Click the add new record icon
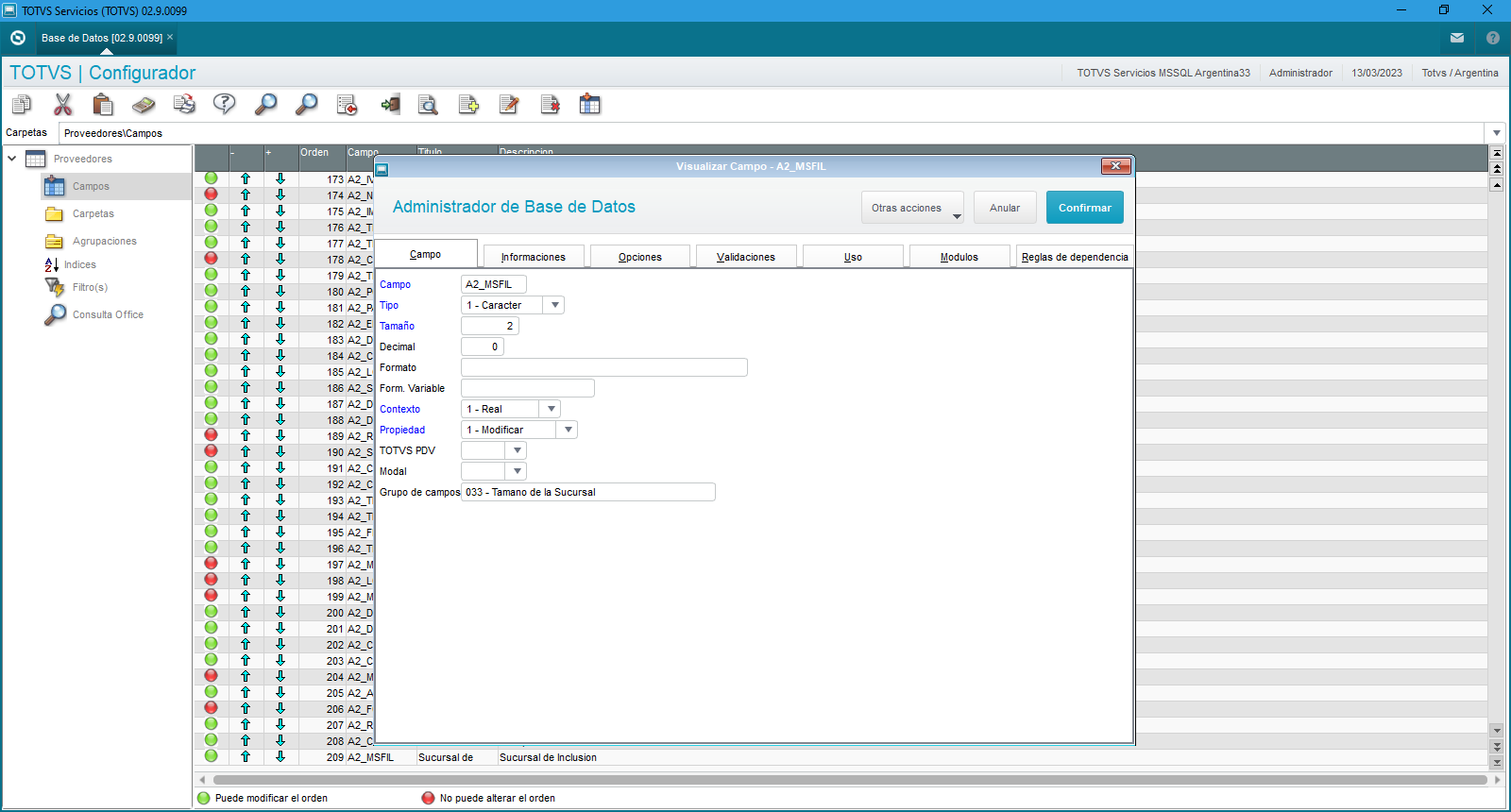Viewport: 1511px width, 812px height. click(x=468, y=104)
